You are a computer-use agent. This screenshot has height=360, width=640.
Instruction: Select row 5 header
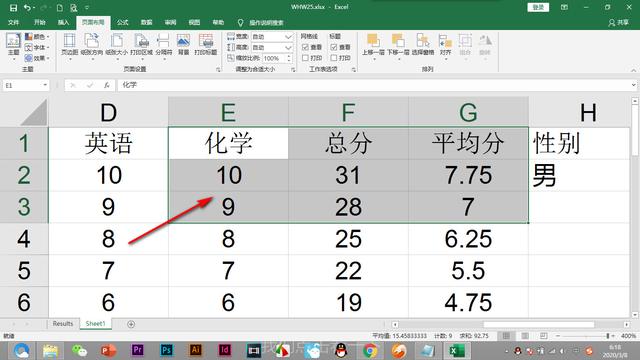tap(24, 271)
